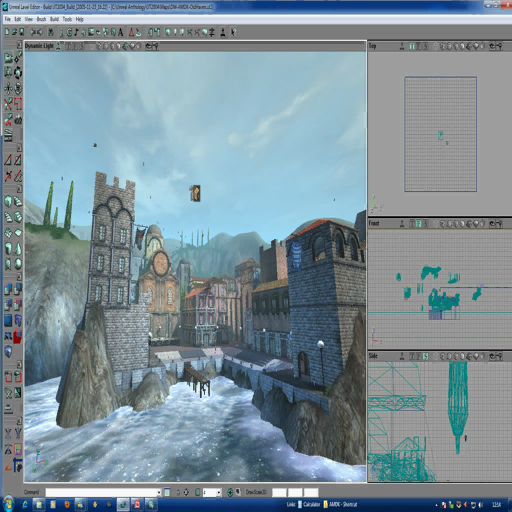Viewport: 512px width, 512px height.
Task: Open the grid size dropdown in bottom bar
Action: point(219,492)
